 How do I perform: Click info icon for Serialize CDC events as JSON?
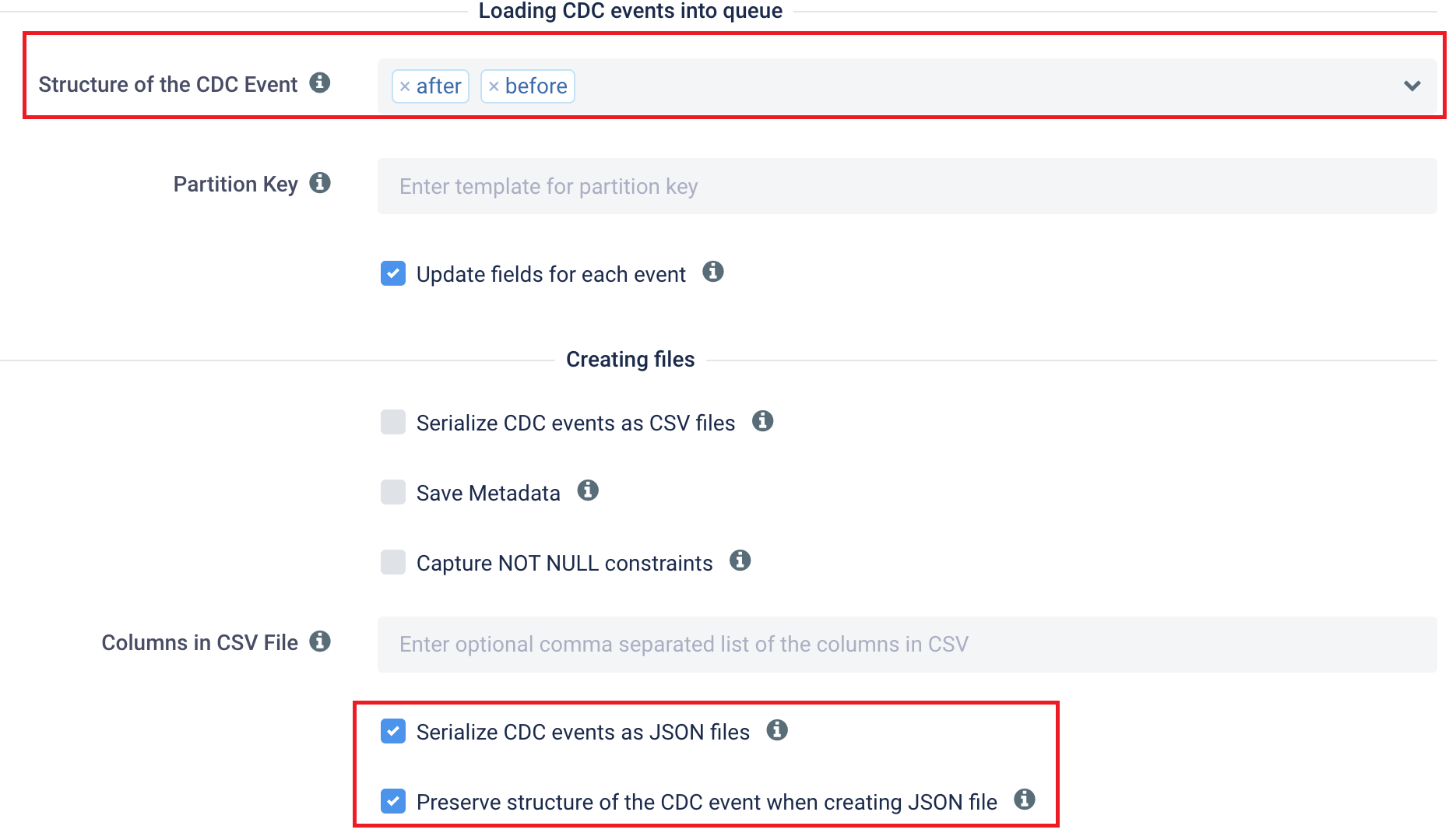pyautogui.click(x=777, y=730)
